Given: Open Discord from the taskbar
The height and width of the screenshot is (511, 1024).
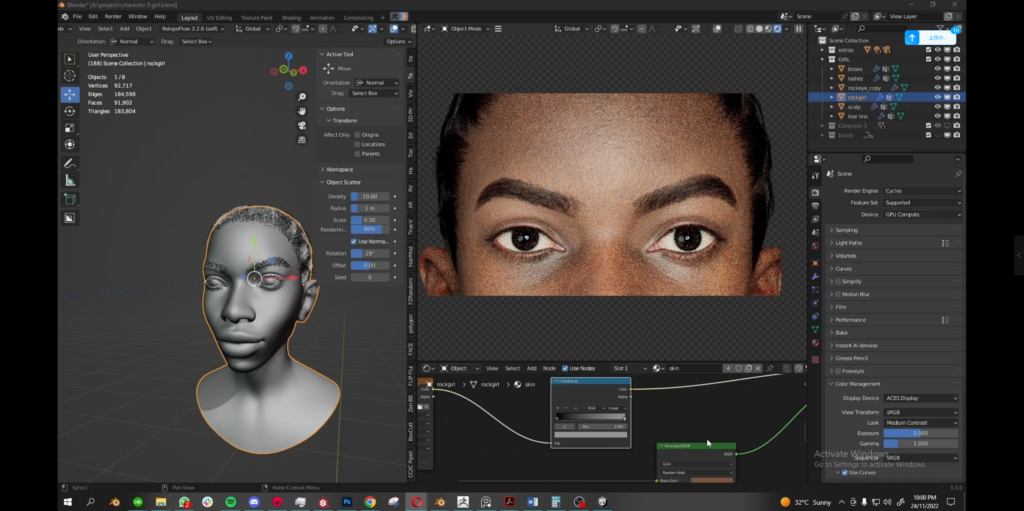Looking at the screenshot, I should pos(254,502).
